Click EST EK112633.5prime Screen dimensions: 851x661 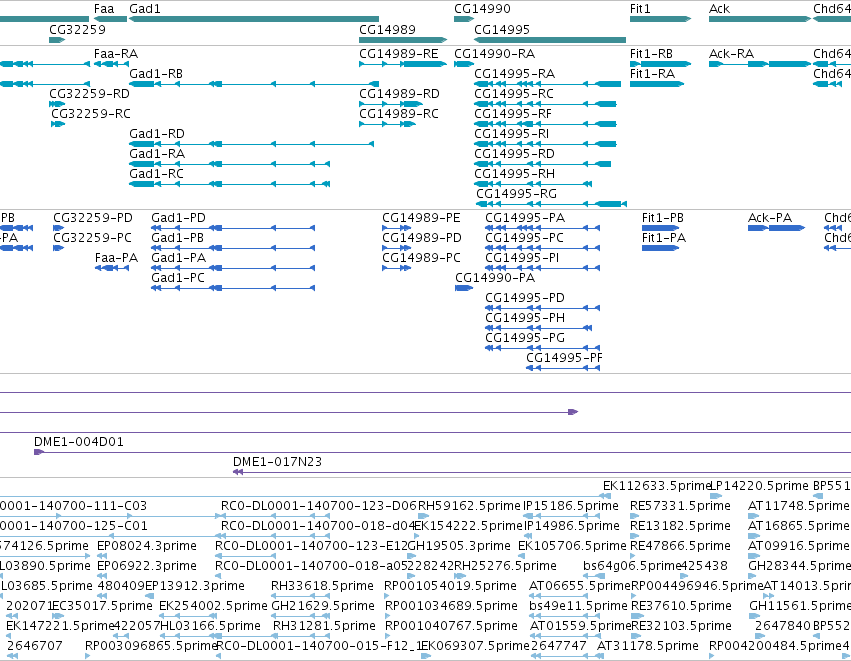pos(657,486)
